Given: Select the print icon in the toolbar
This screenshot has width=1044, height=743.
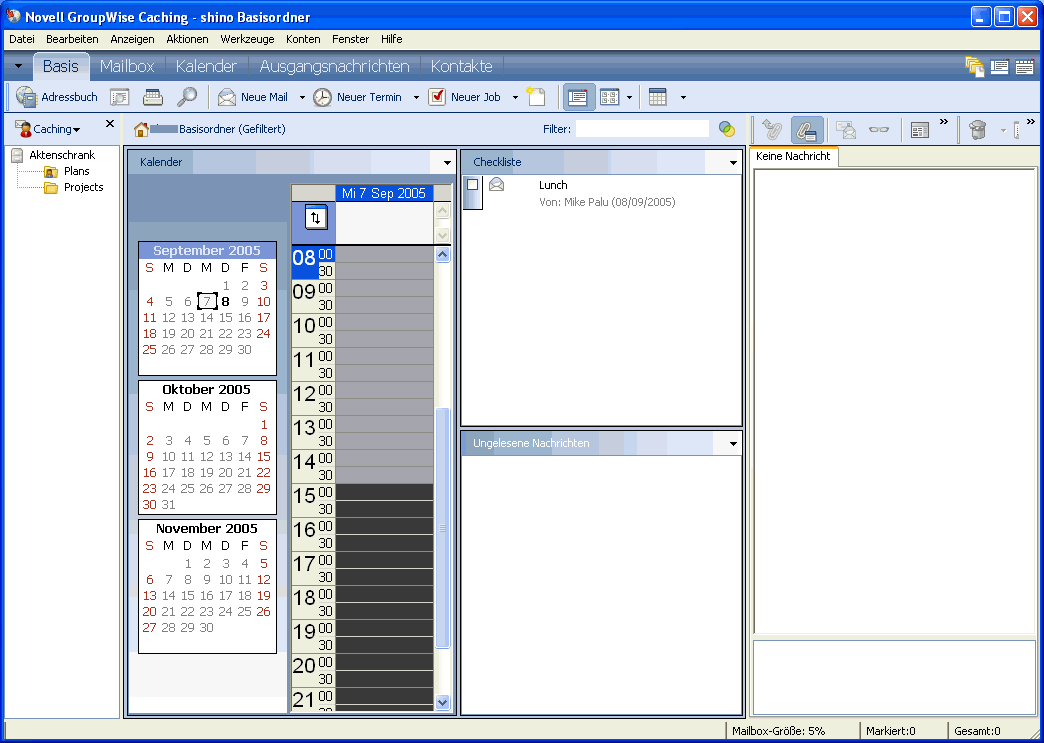Looking at the screenshot, I should click(151, 96).
